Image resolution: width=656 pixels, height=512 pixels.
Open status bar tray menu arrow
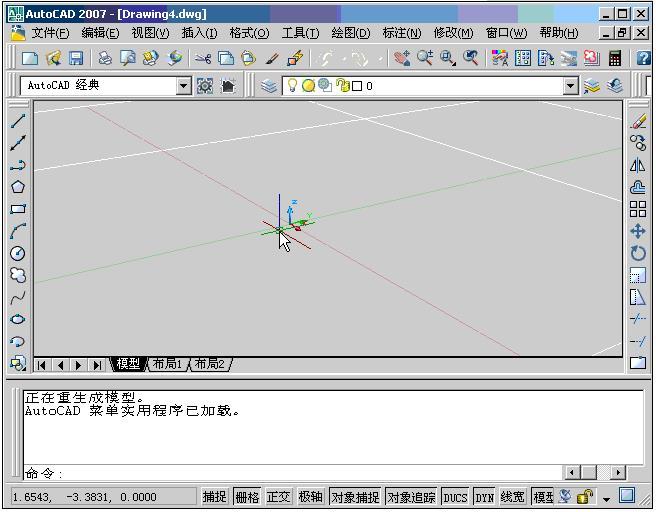pos(607,498)
